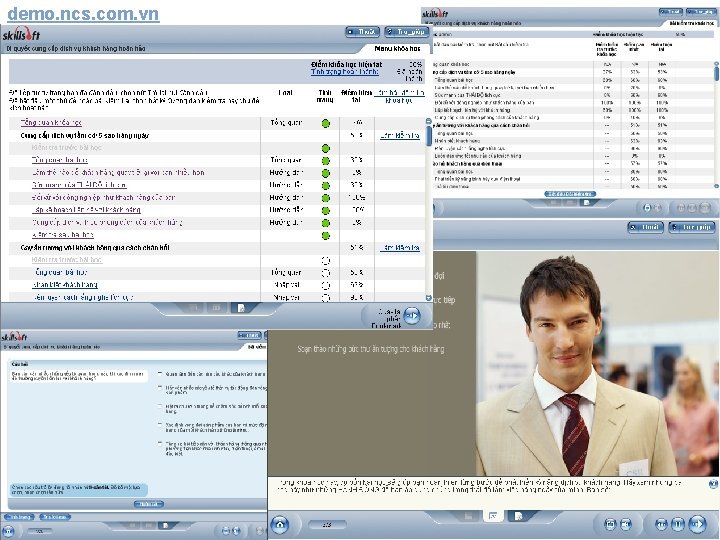
Task: Click the print icon in the quiz window footer
Action: click(x=225, y=530)
